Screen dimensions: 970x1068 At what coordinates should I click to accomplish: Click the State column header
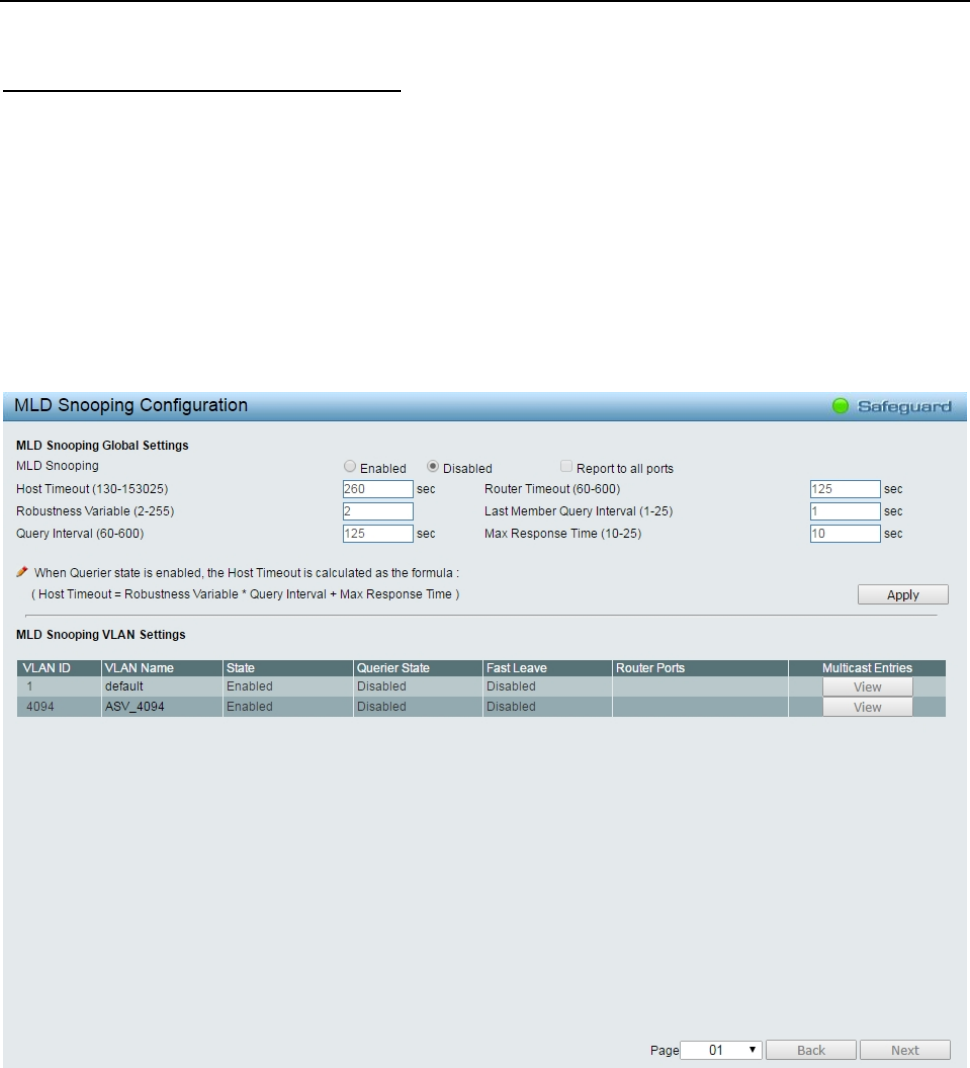[288, 668]
